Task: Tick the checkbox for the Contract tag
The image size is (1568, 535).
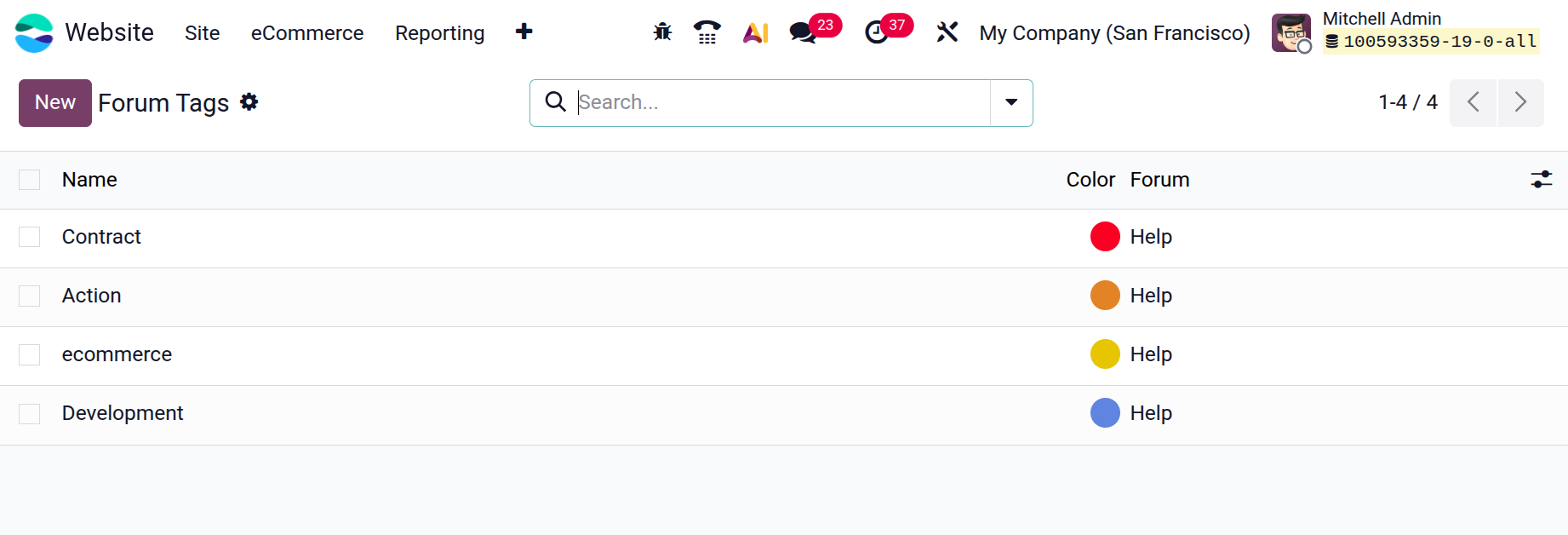Action: pyautogui.click(x=30, y=237)
